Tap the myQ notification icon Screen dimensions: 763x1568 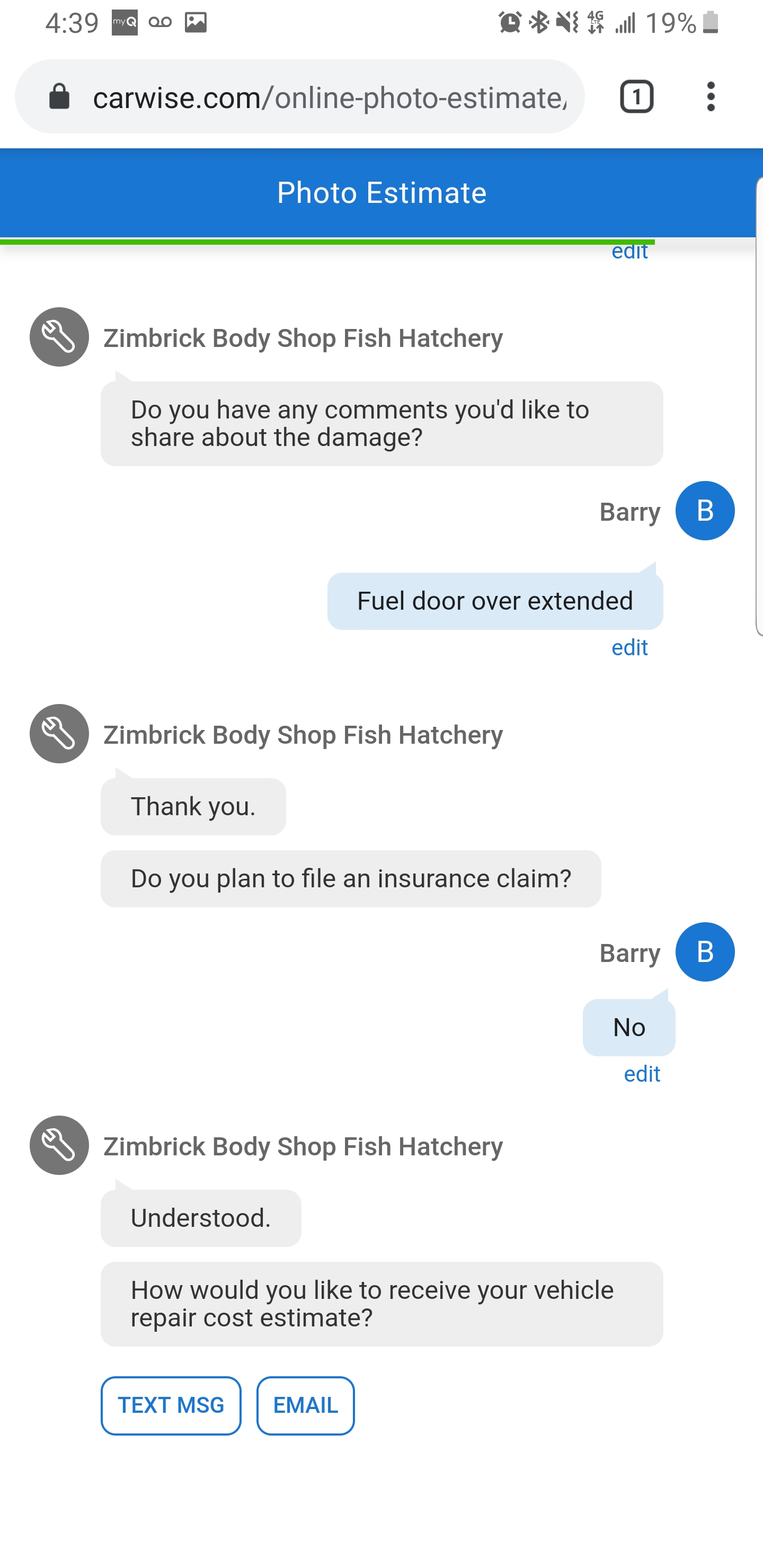[x=124, y=23]
